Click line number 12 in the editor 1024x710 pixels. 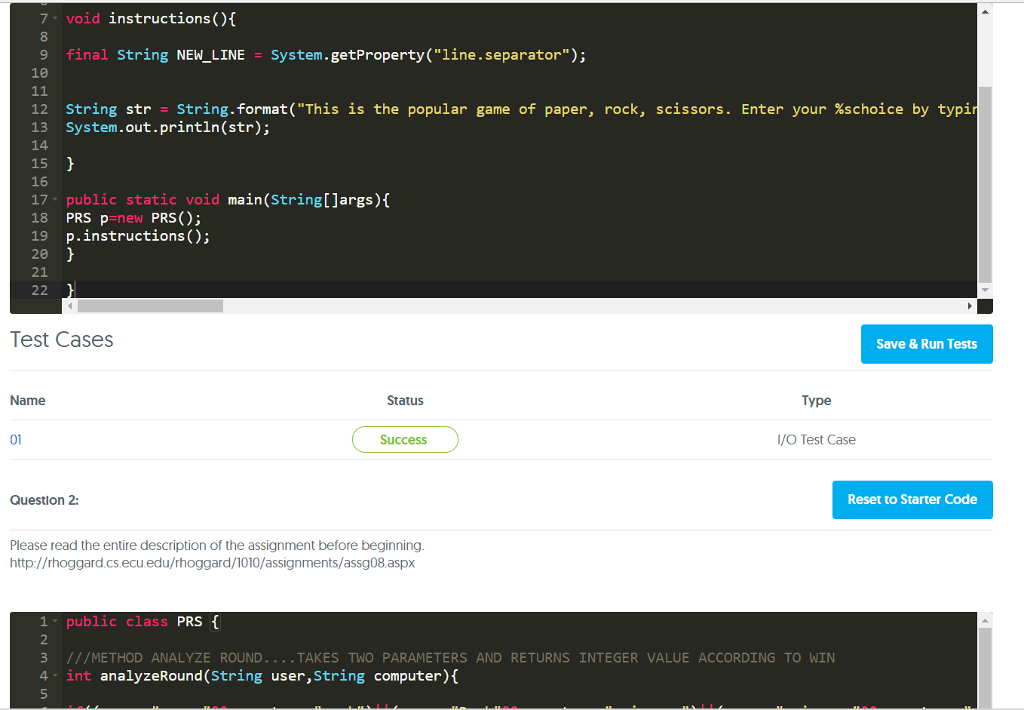pyautogui.click(x=40, y=108)
